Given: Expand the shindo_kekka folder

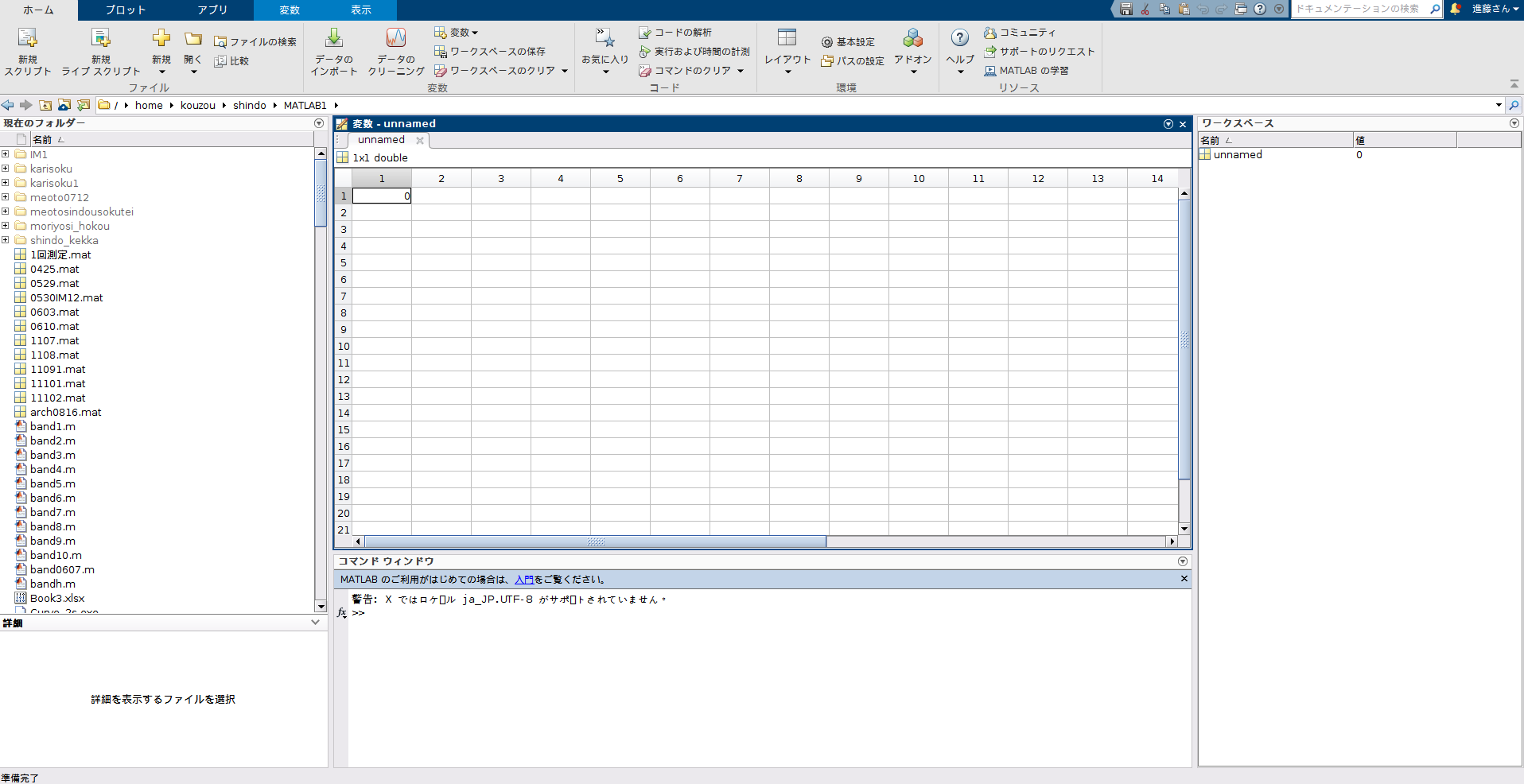Looking at the screenshot, I should (x=5, y=240).
